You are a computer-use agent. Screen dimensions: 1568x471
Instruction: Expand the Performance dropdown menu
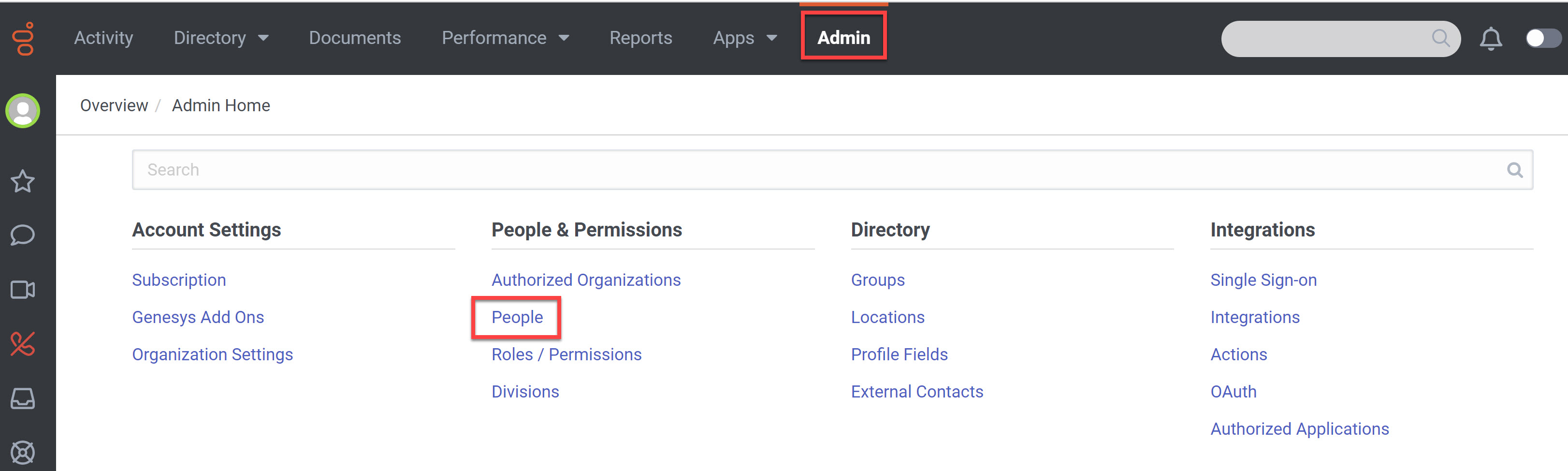point(505,38)
